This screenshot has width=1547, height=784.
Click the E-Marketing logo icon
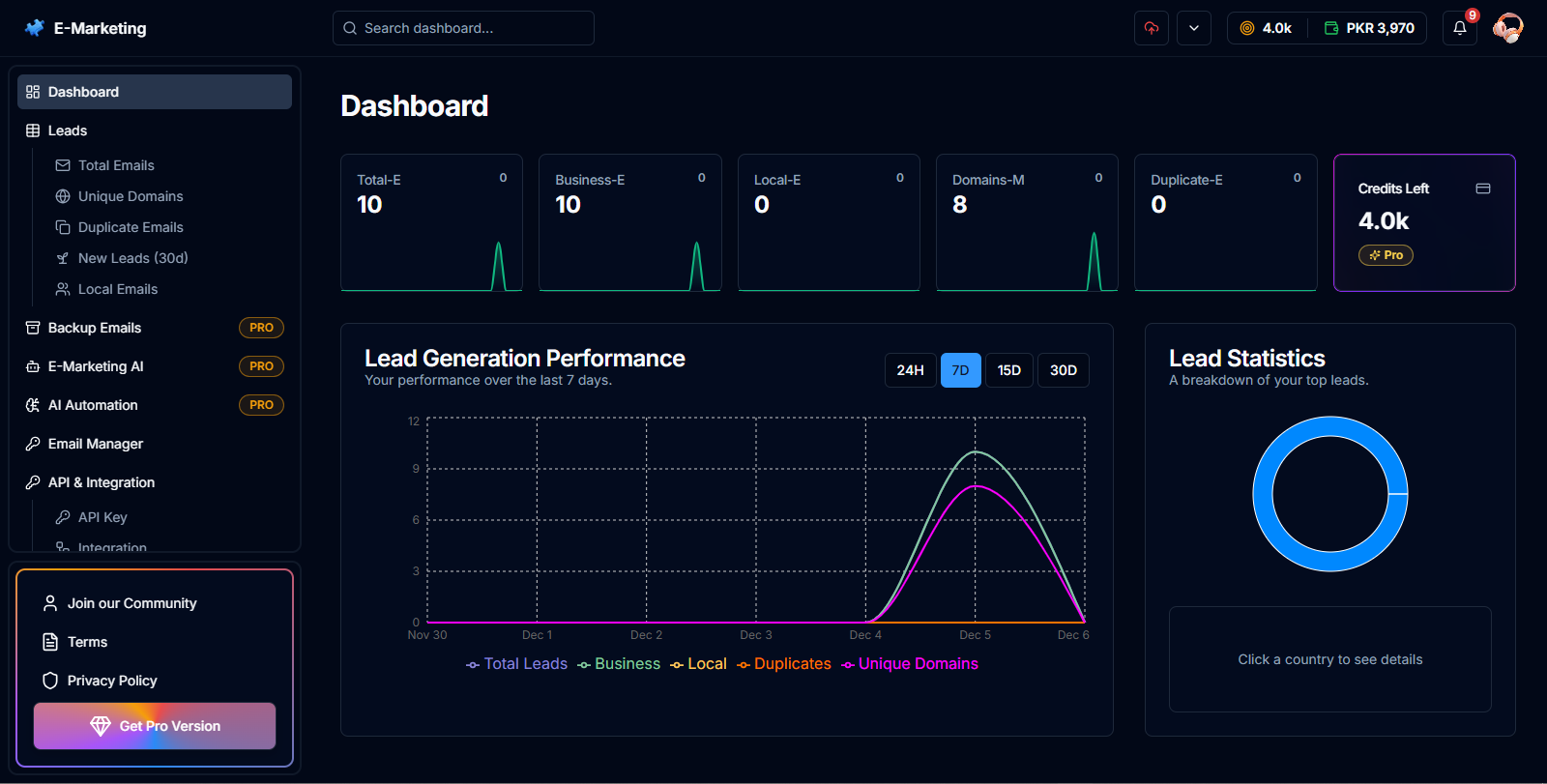coord(35,28)
